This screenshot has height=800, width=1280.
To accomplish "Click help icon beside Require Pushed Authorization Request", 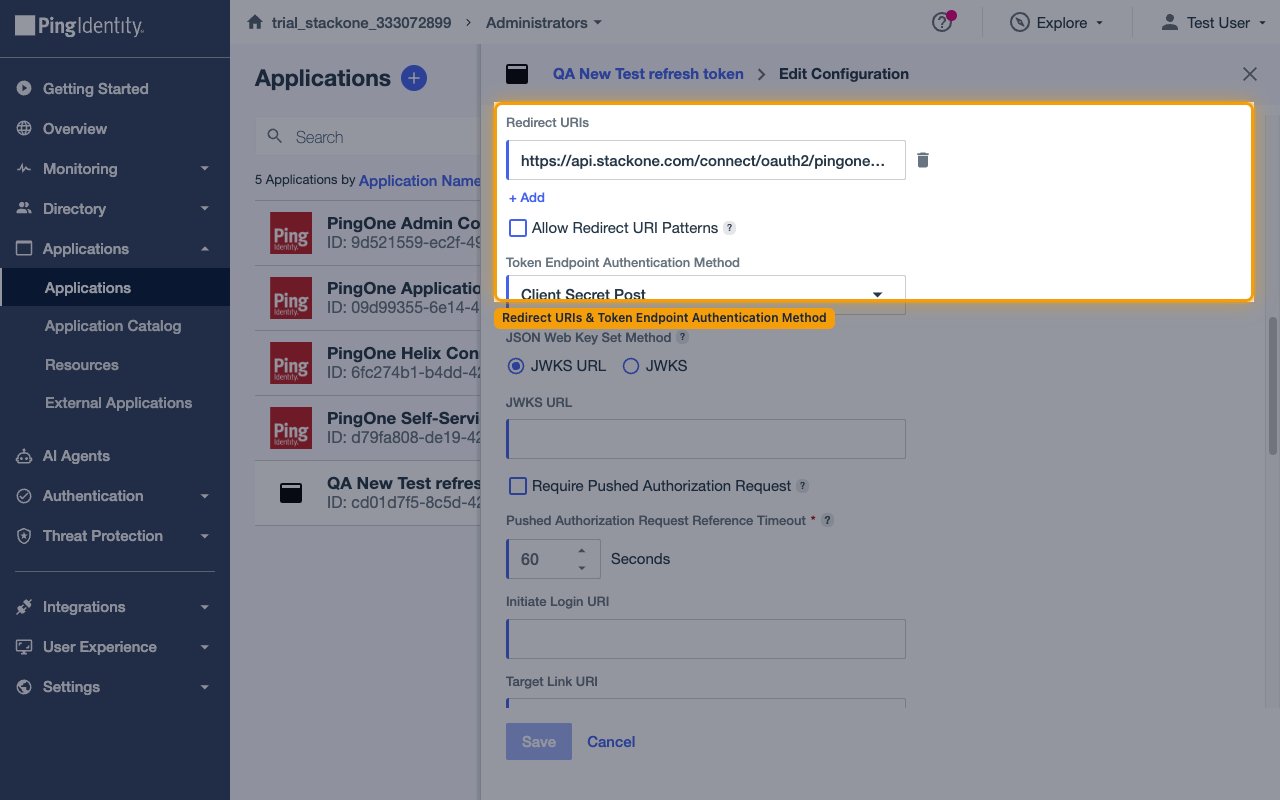I will pyautogui.click(x=802, y=486).
